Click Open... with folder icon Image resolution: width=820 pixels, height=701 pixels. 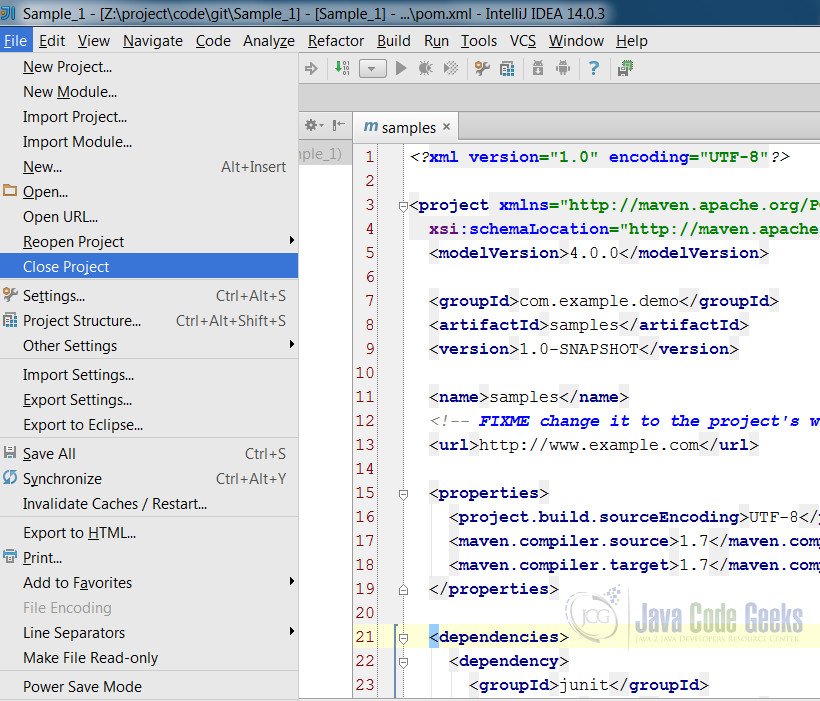pos(149,192)
